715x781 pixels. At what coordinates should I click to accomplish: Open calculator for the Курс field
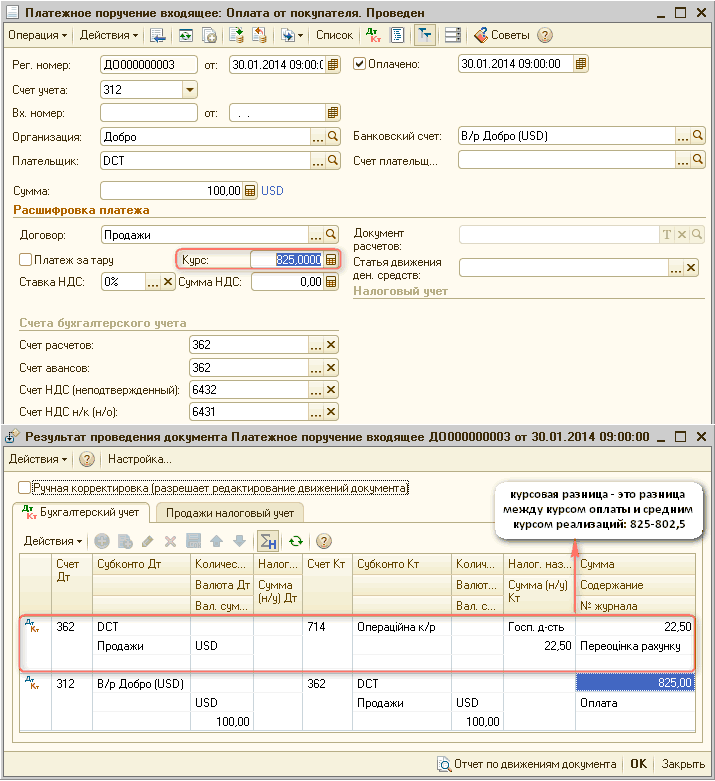[331, 259]
